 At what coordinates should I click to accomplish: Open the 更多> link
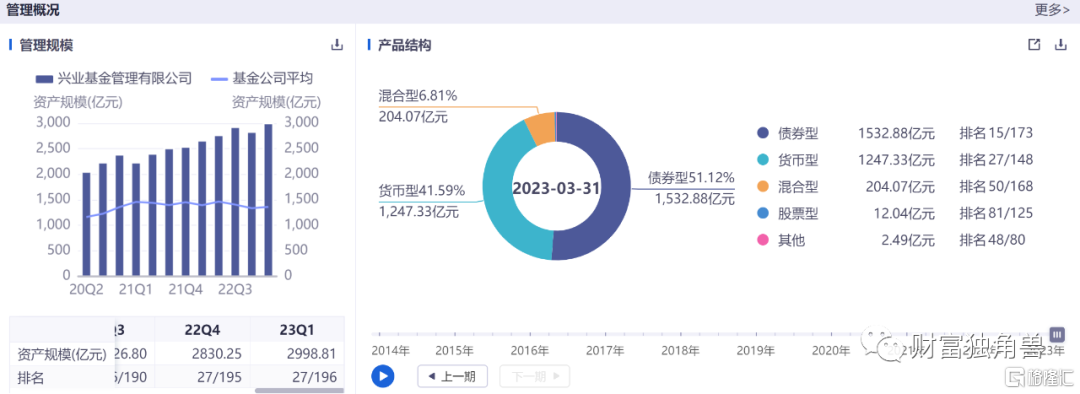coord(1052,10)
